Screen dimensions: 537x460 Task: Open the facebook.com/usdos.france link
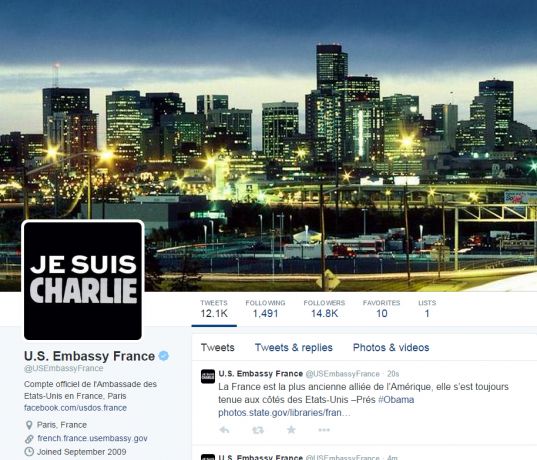click(x=75, y=408)
